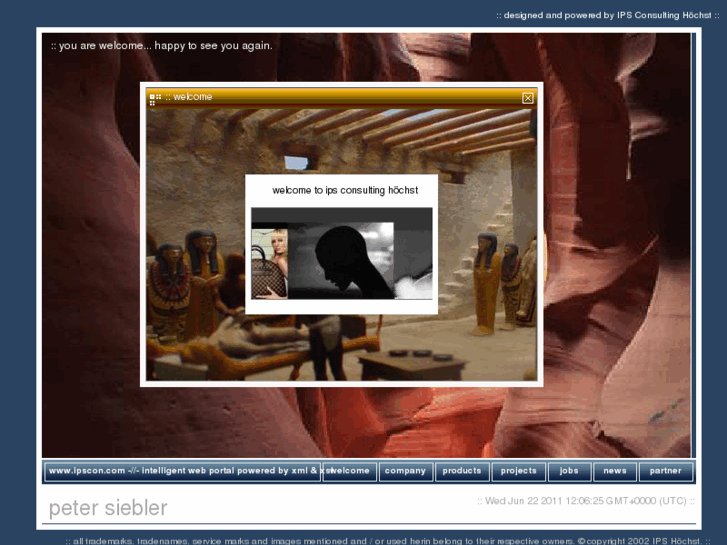Click 'designed and powered by IPS Consulting' text
Screen dimensions: 727x545
607,15
